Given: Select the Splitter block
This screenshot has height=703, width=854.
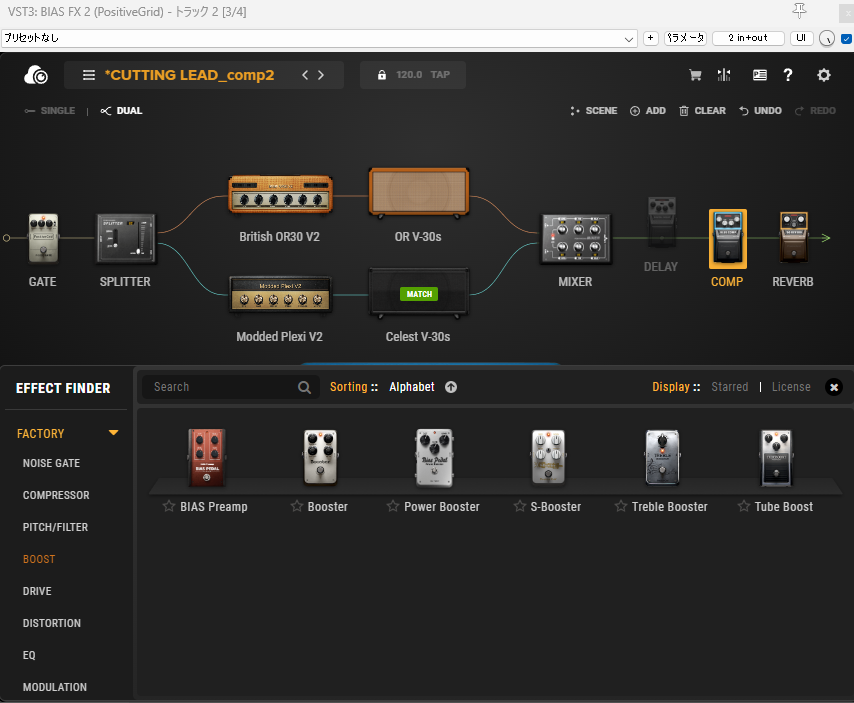Looking at the screenshot, I should [126, 238].
